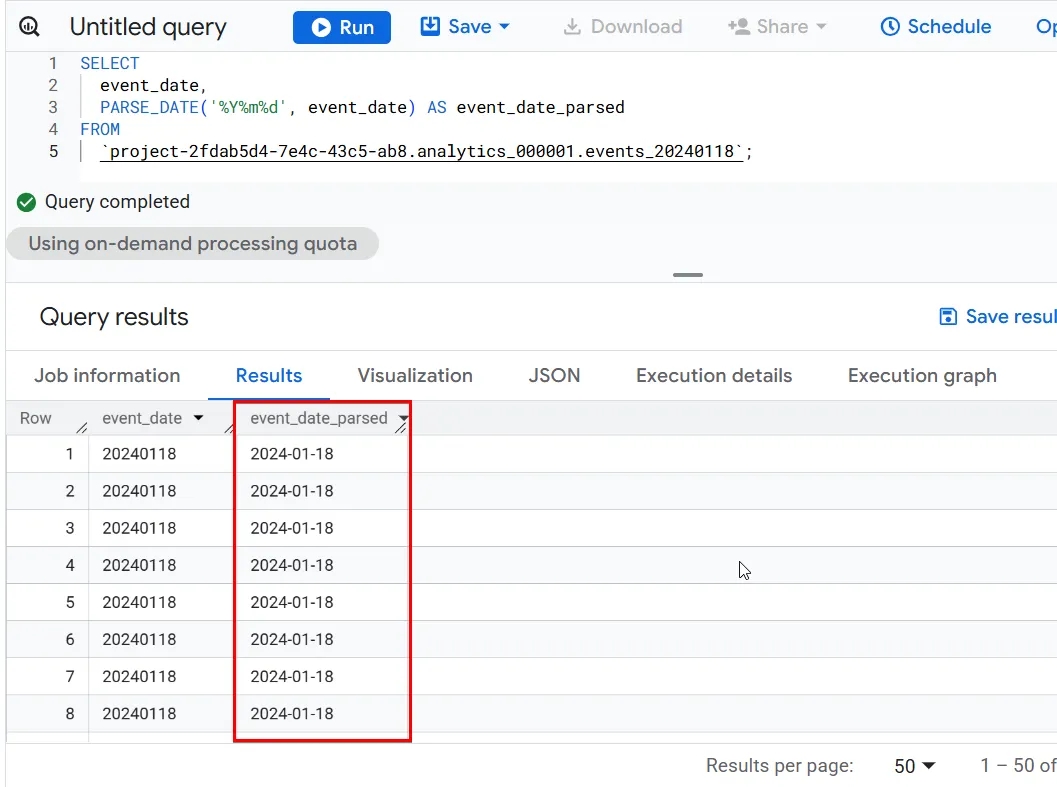Click the Schedule clock icon
This screenshot has width=1057, height=787.
[890, 27]
